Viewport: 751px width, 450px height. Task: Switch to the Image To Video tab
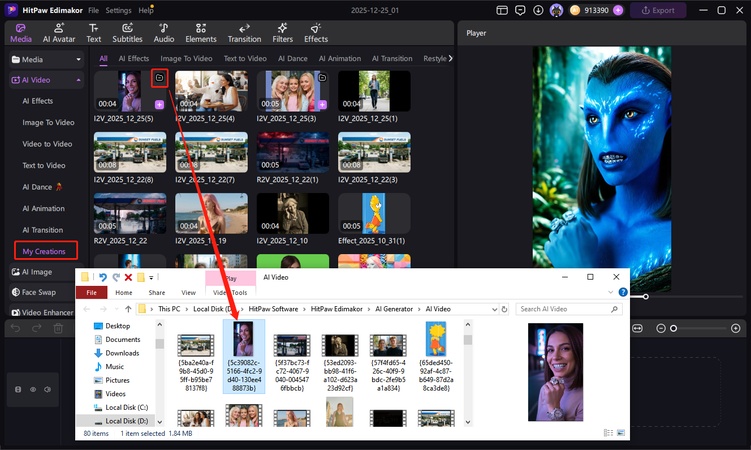pyautogui.click(x=186, y=59)
